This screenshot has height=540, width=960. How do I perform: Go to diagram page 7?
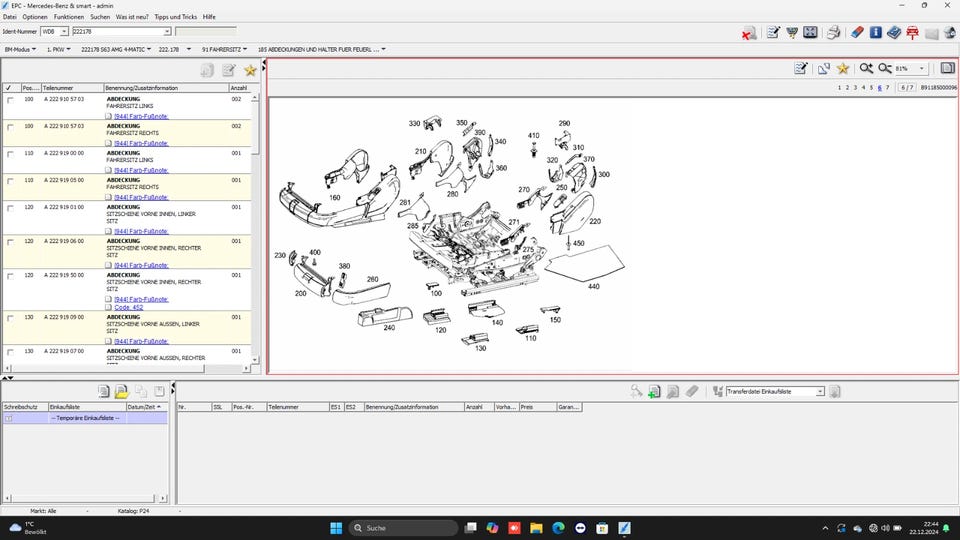tap(887, 88)
